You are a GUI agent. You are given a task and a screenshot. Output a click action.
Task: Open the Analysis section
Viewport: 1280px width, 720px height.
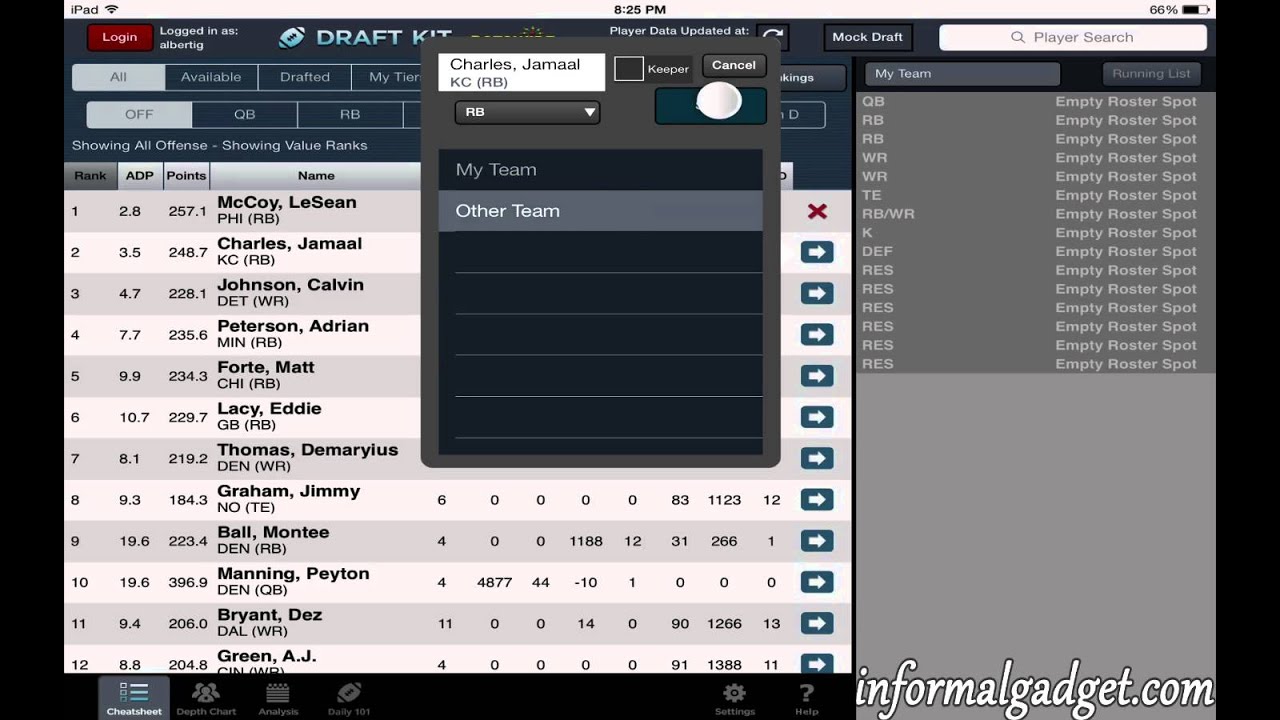(x=278, y=698)
